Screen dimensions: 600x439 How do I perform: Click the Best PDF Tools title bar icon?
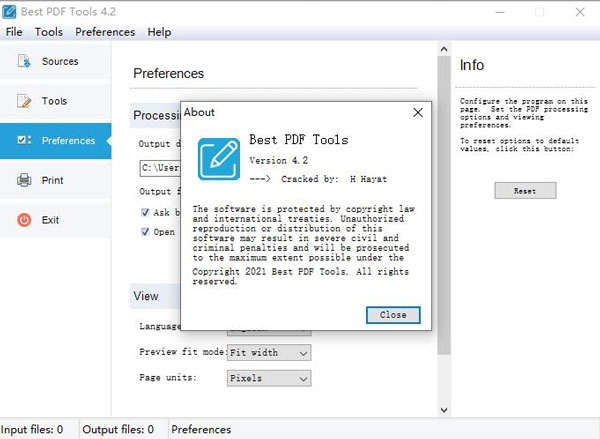pyautogui.click(x=9, y=11)
